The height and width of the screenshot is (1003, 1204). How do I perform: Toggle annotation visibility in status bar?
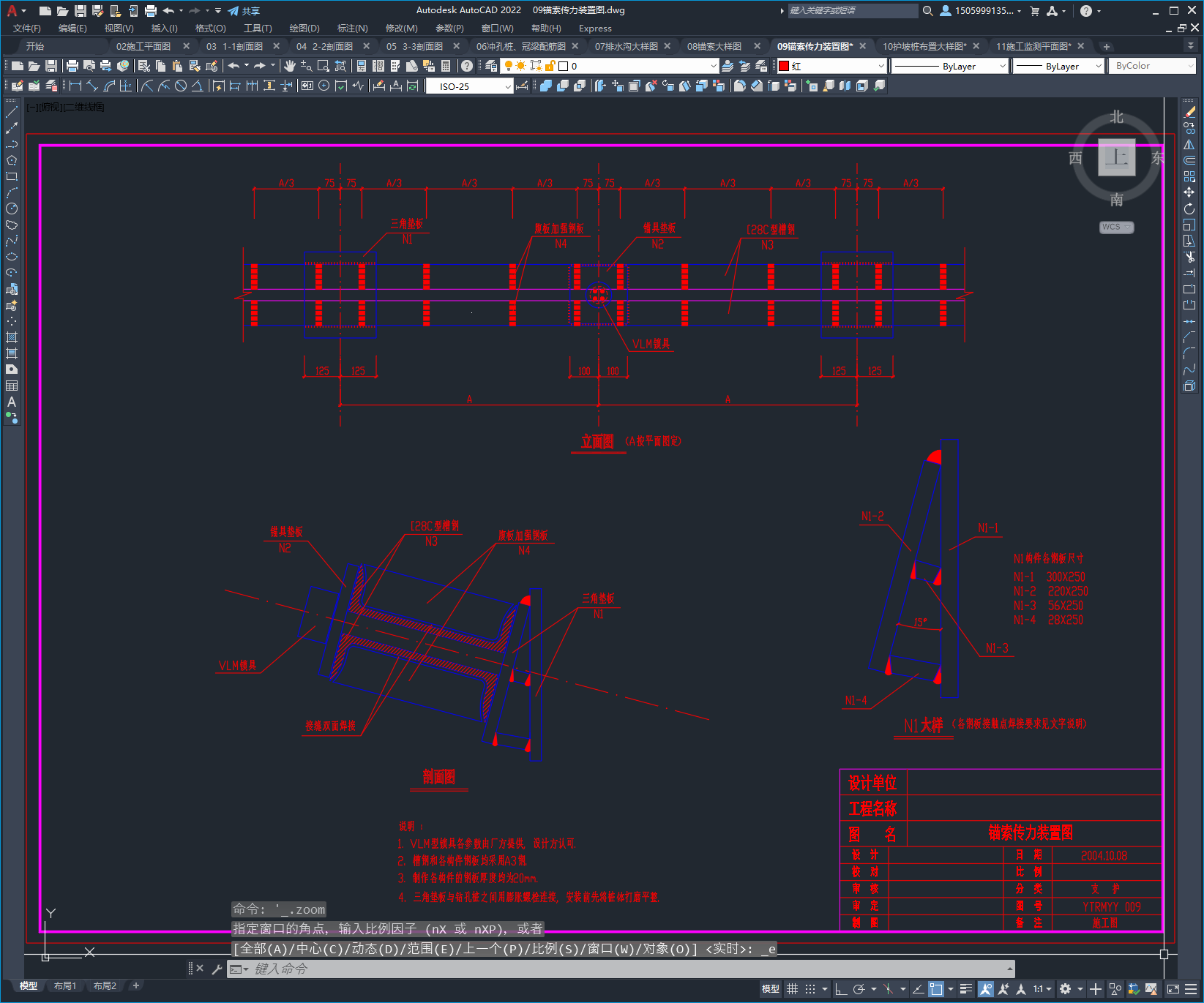986,989
